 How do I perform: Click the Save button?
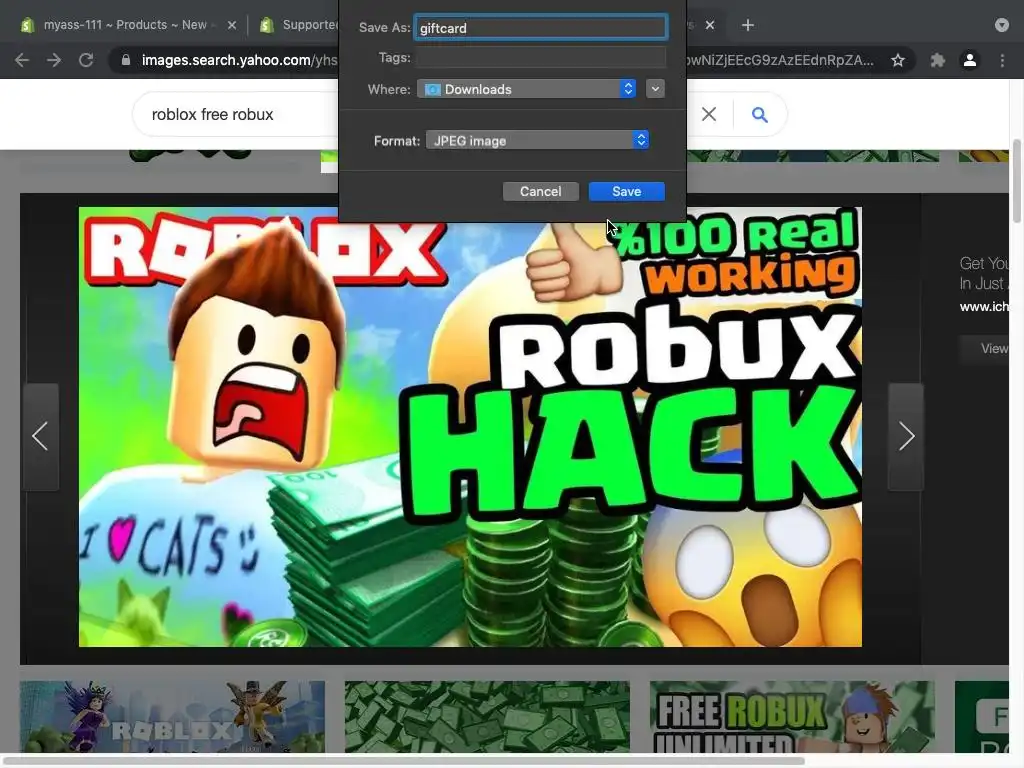point(626,191)
